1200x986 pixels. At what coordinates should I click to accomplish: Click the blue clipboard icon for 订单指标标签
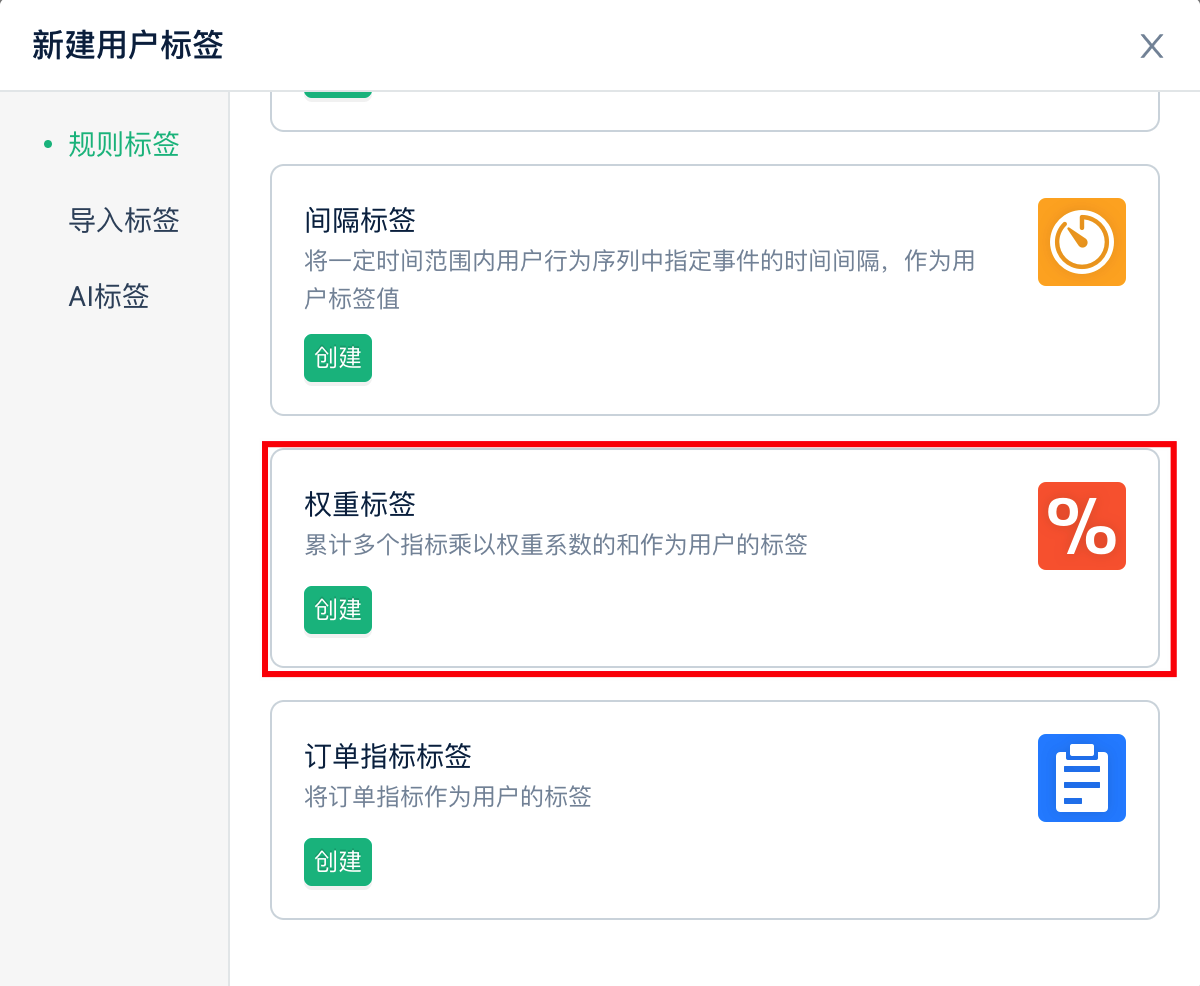[1081, 778]
